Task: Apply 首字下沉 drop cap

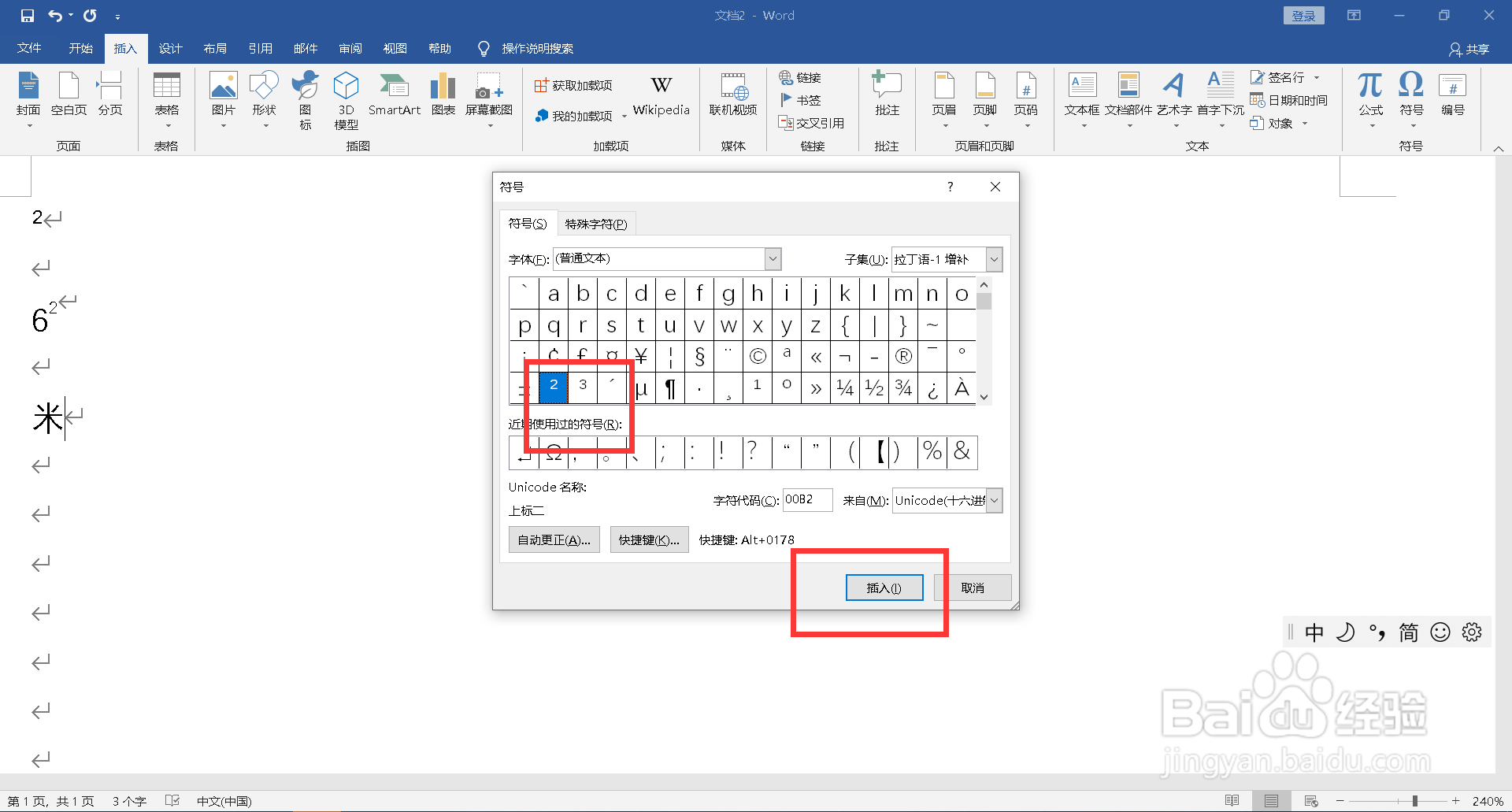Action: click(x=1221, y=99)
